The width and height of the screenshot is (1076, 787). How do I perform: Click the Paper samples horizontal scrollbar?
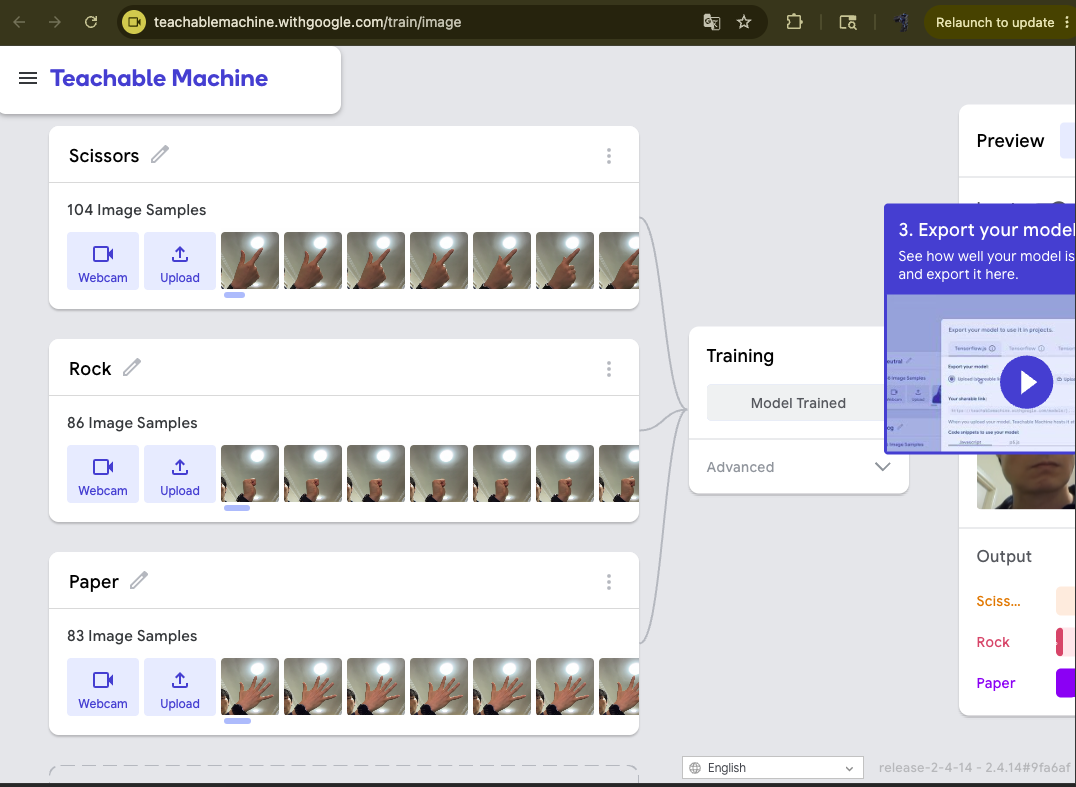237,720
